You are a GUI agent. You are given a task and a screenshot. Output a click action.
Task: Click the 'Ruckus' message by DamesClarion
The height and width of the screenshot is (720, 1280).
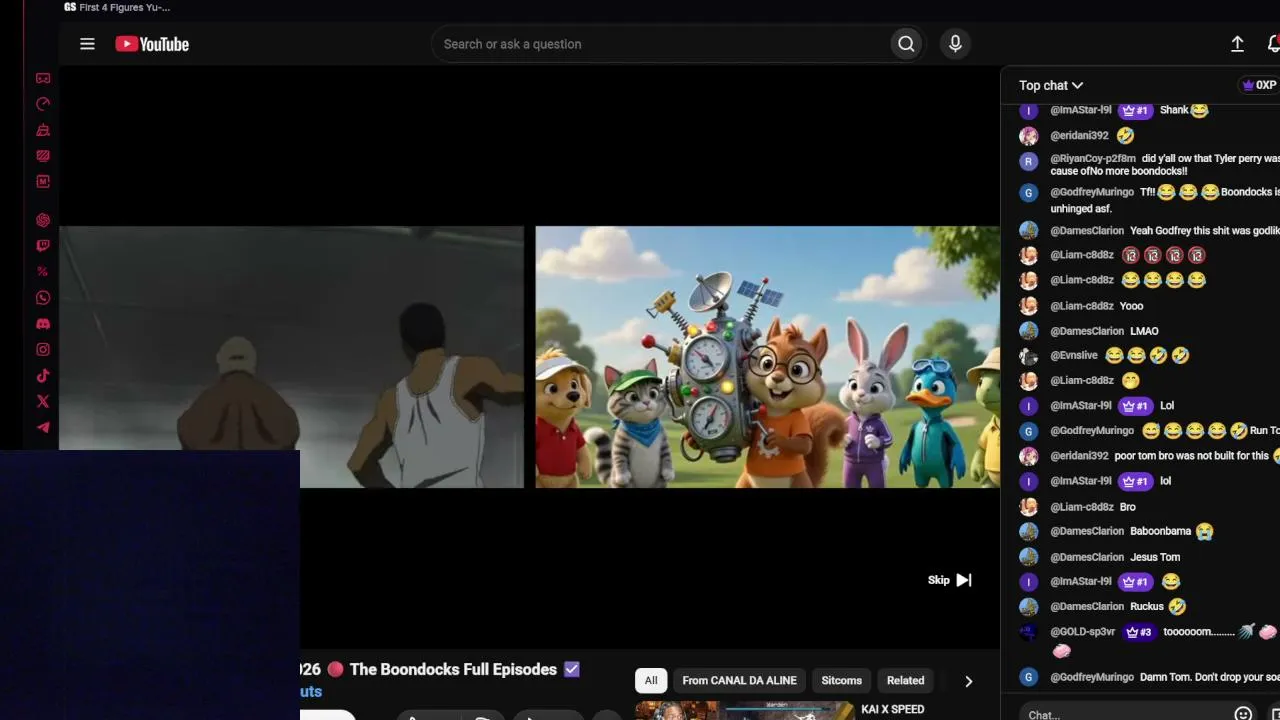pyautogui.click(x=1147, y=607)
